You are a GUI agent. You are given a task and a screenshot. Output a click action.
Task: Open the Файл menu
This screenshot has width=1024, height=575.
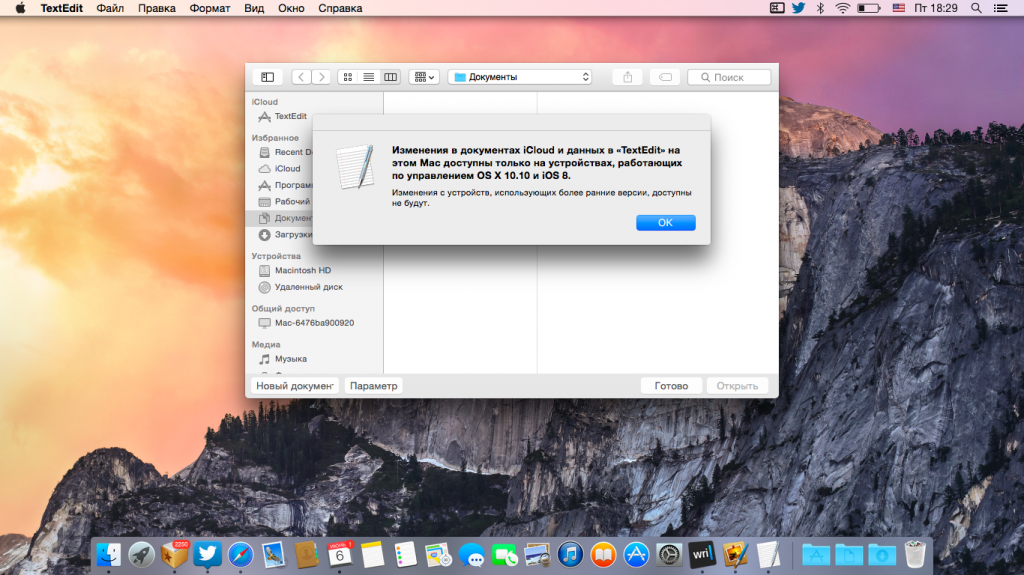(x=110, y=8)
